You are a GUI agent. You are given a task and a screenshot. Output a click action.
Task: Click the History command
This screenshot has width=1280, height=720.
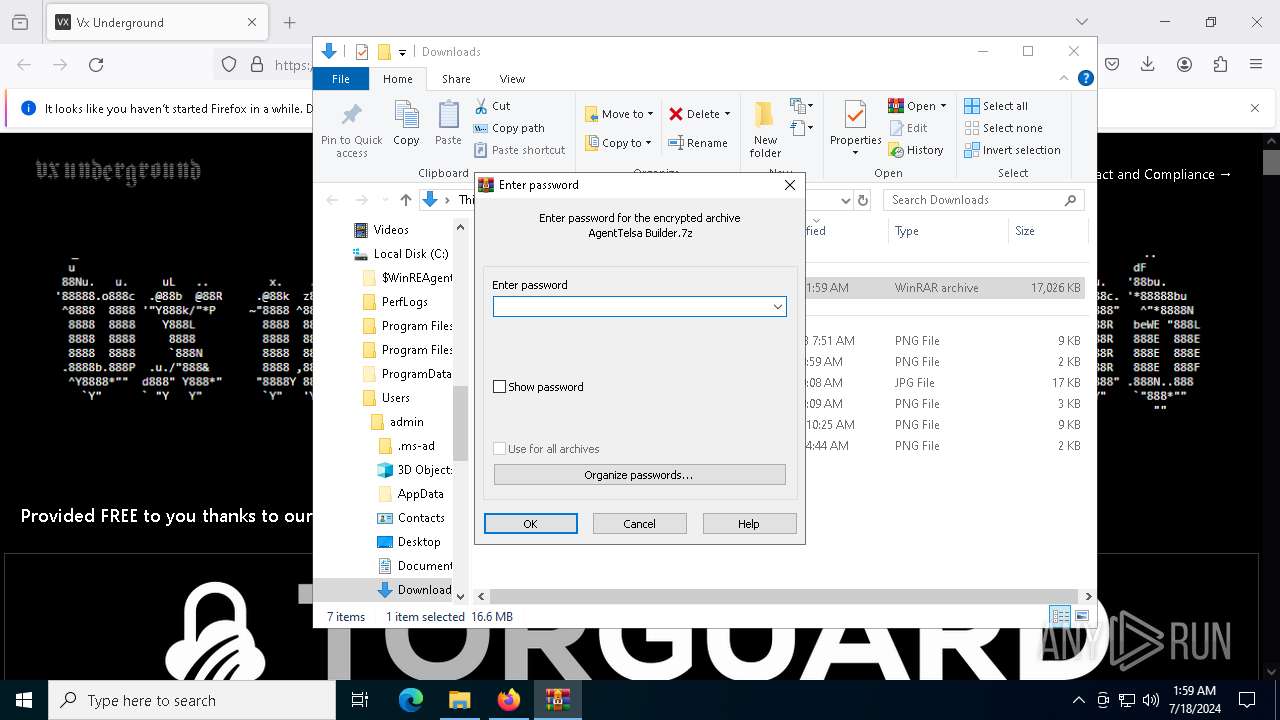coord(916,150)
